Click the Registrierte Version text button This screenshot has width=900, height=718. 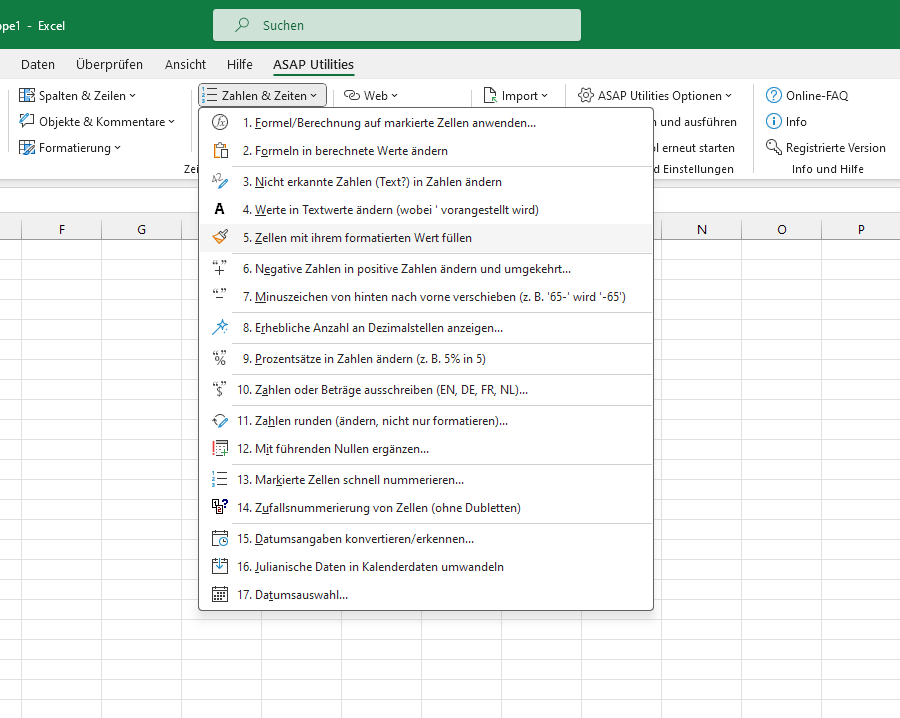click(x=836, y=148)
